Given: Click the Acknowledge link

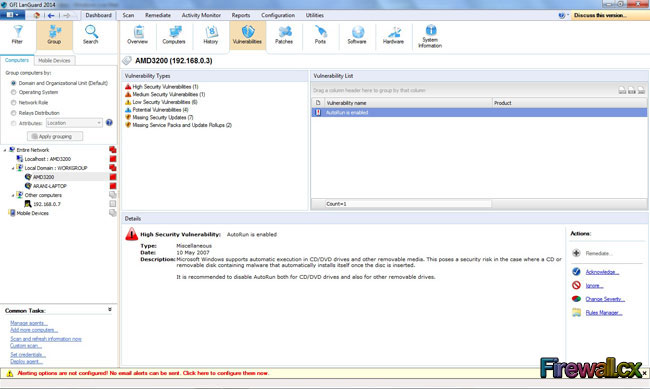Looking at the screenshot, I should (602, 272).
